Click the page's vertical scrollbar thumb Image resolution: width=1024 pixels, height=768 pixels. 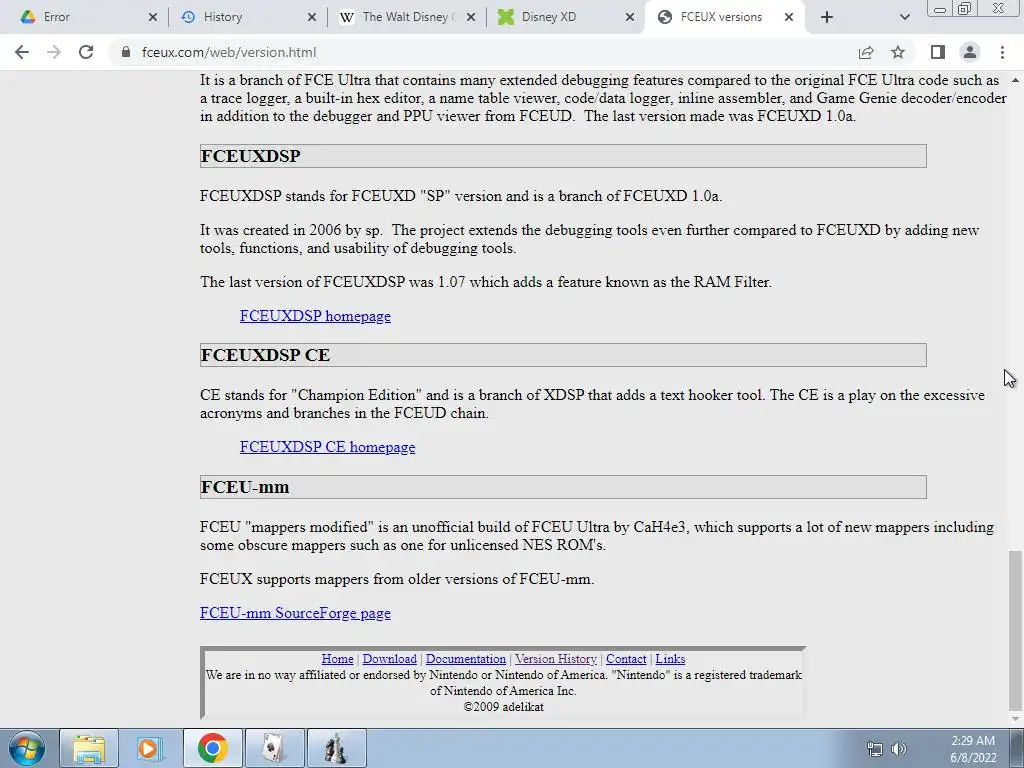(1015, 630)
